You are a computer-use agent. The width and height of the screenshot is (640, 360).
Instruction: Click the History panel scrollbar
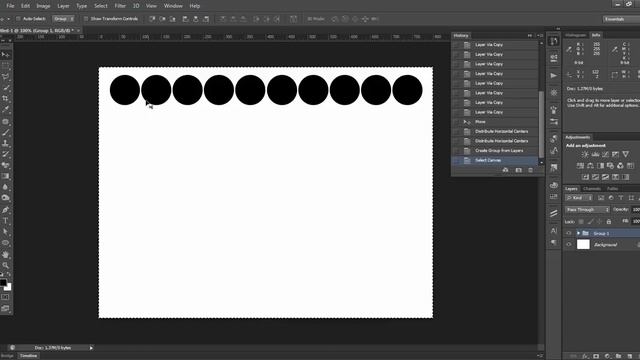(541, 124)
